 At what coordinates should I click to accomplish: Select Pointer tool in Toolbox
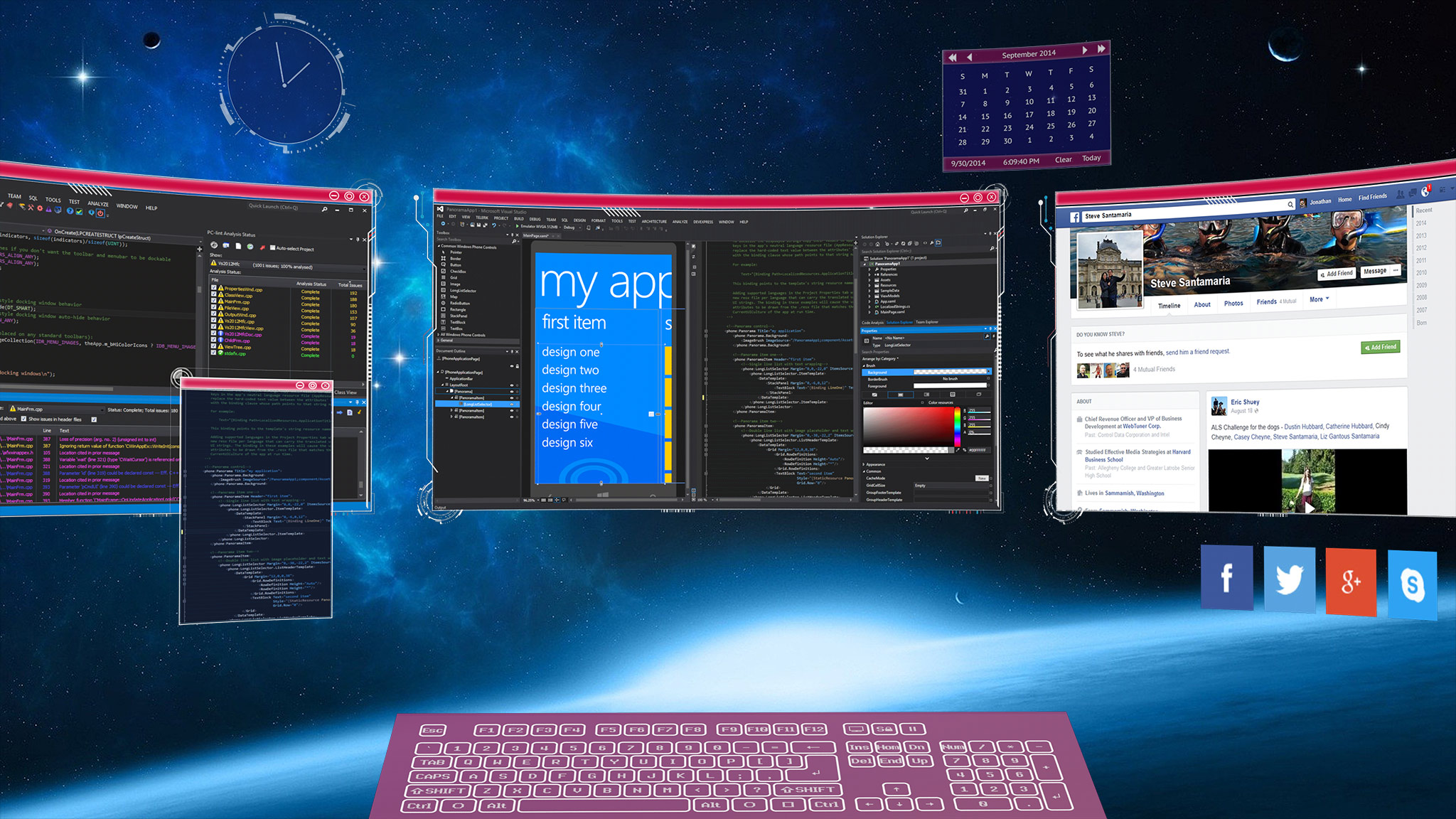[x=456, y=252]
